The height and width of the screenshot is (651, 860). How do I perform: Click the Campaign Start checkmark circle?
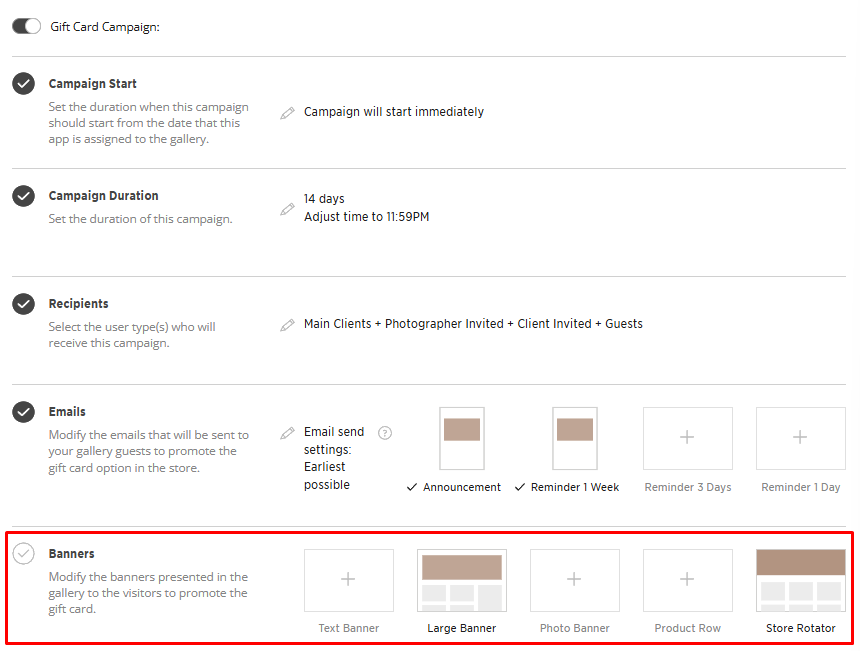coord(24,84)
